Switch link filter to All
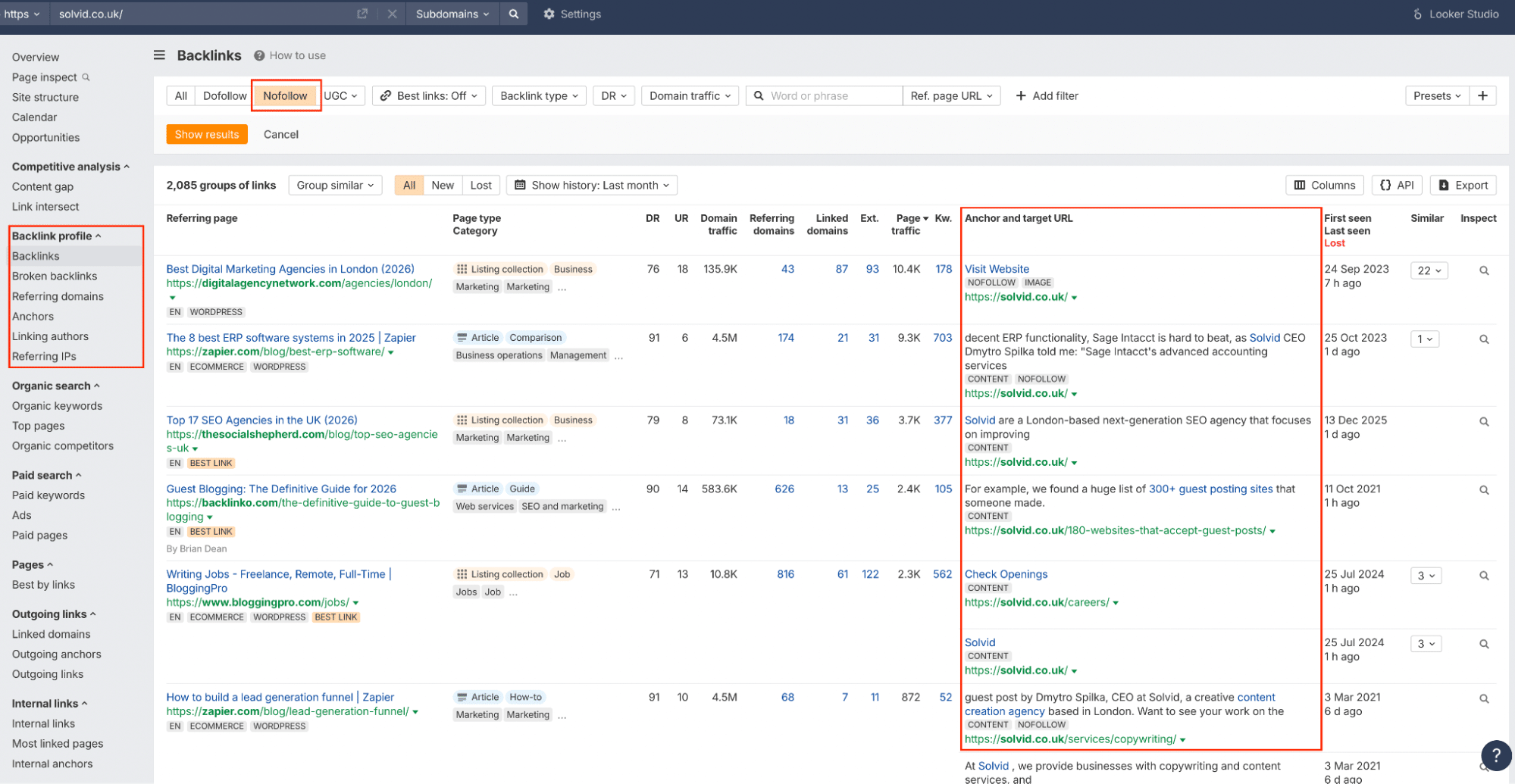1515x784 pixels. click(x=180, y=95)
